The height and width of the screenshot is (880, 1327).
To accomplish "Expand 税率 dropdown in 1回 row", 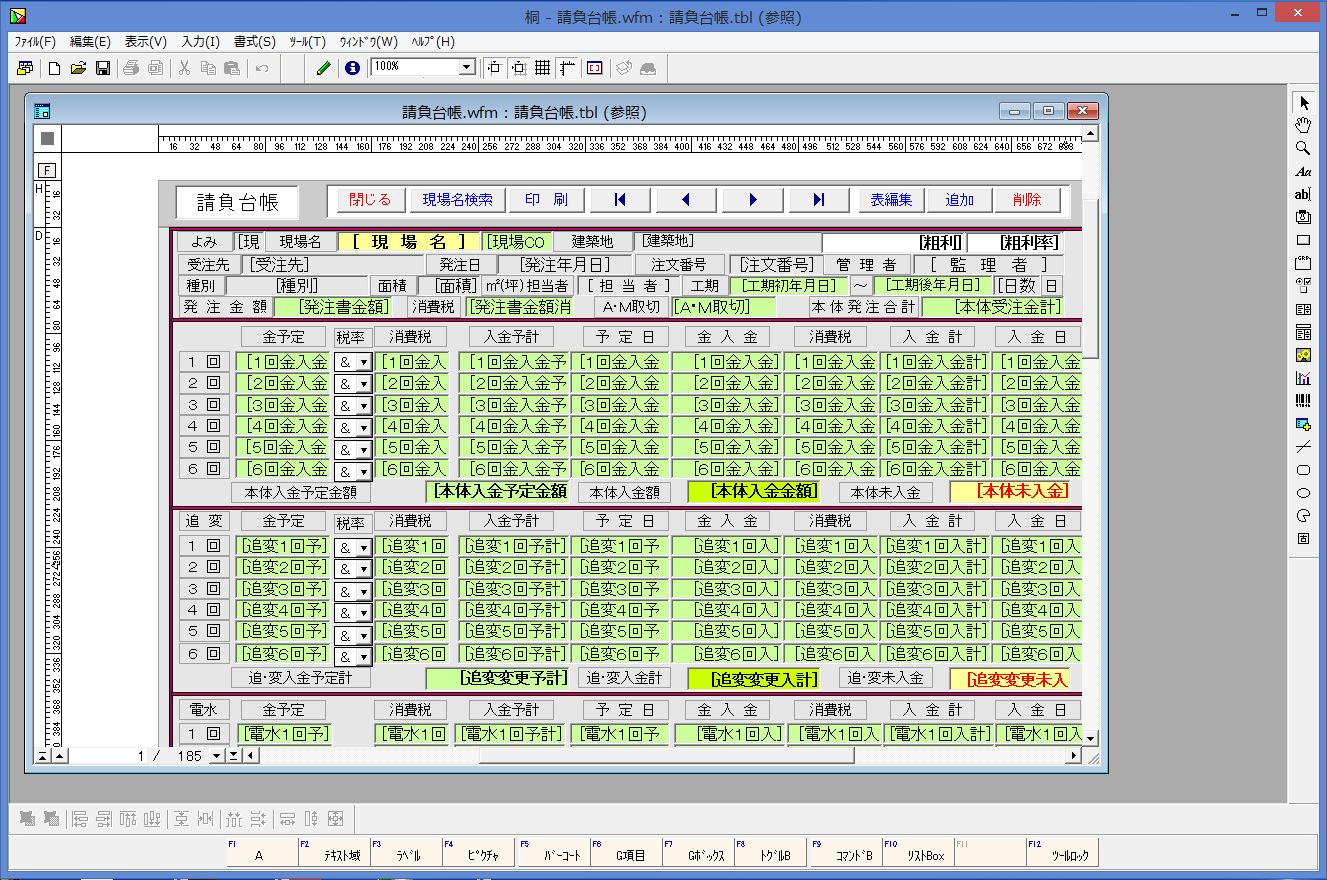I will pos(363,363).
